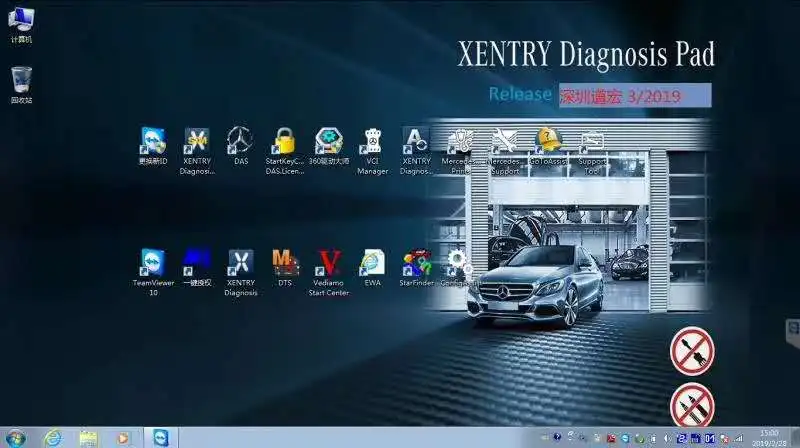Select the Mercedes Support wrench icon

tap(505, 151)
